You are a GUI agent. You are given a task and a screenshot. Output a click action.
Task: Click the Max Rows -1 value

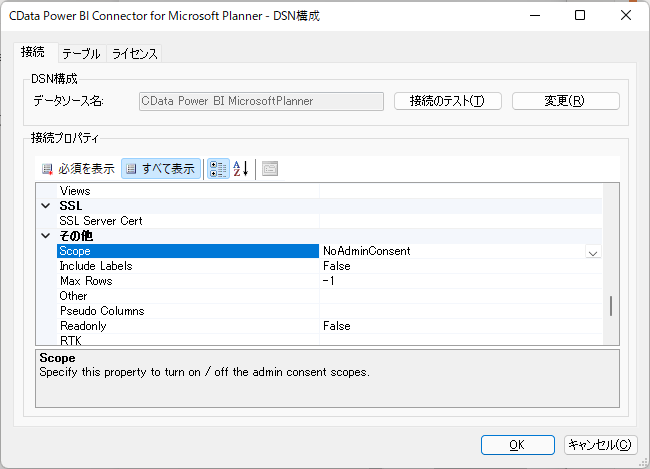pyautogui.click(x=329, y=281)
